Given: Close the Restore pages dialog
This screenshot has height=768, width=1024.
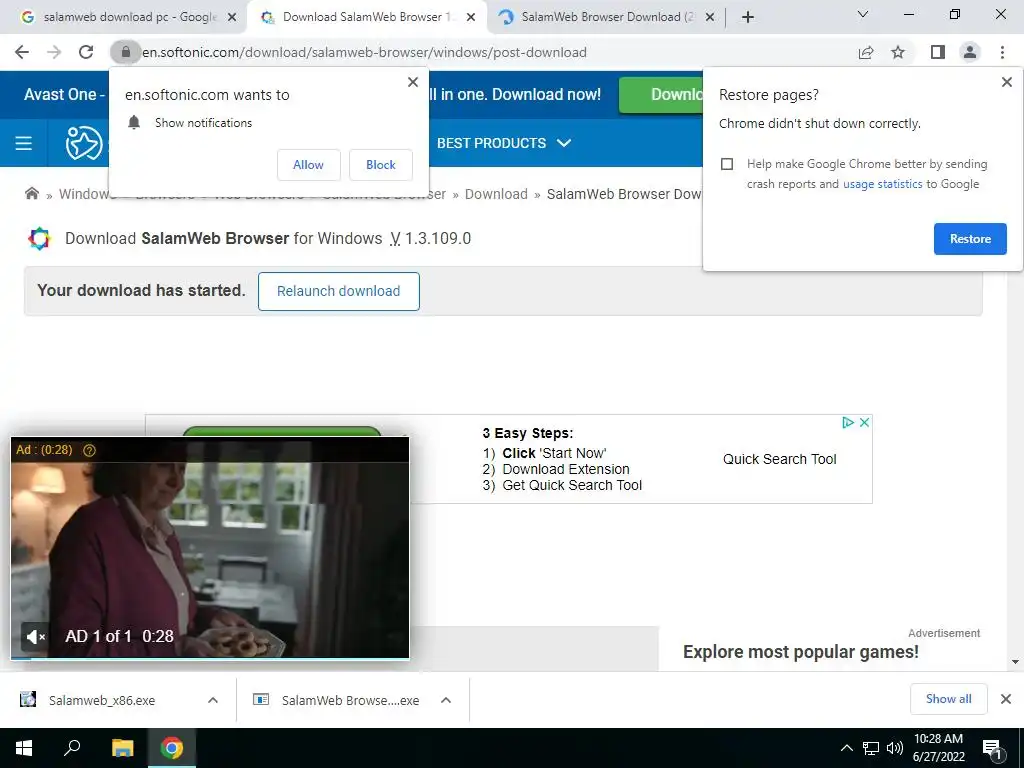Looking at the screenshot, I should point(1006,82).
